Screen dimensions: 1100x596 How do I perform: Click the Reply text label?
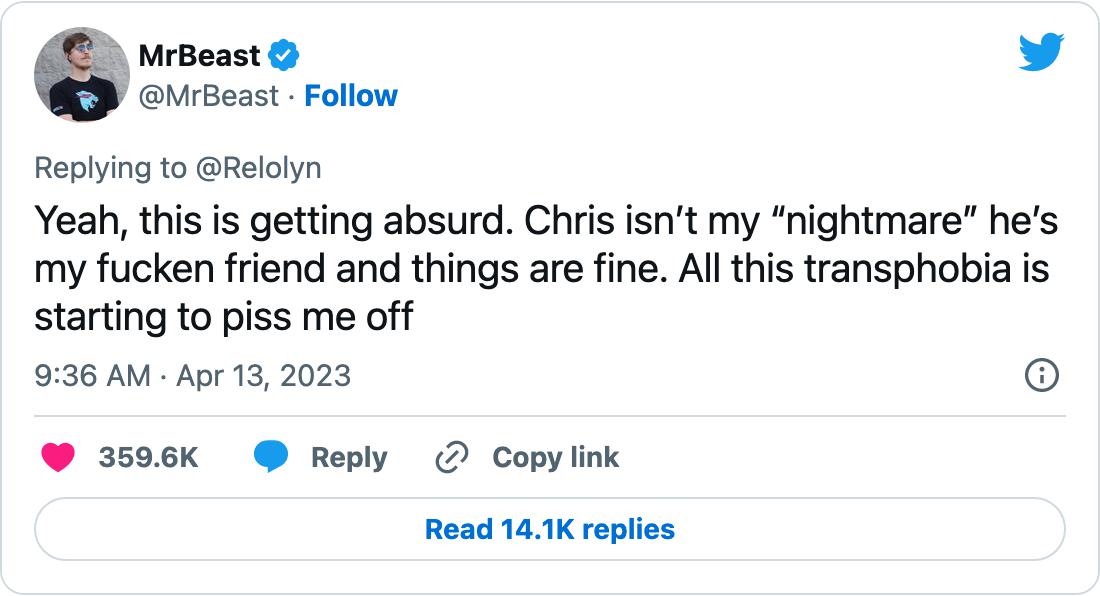[x=348, y=458]
